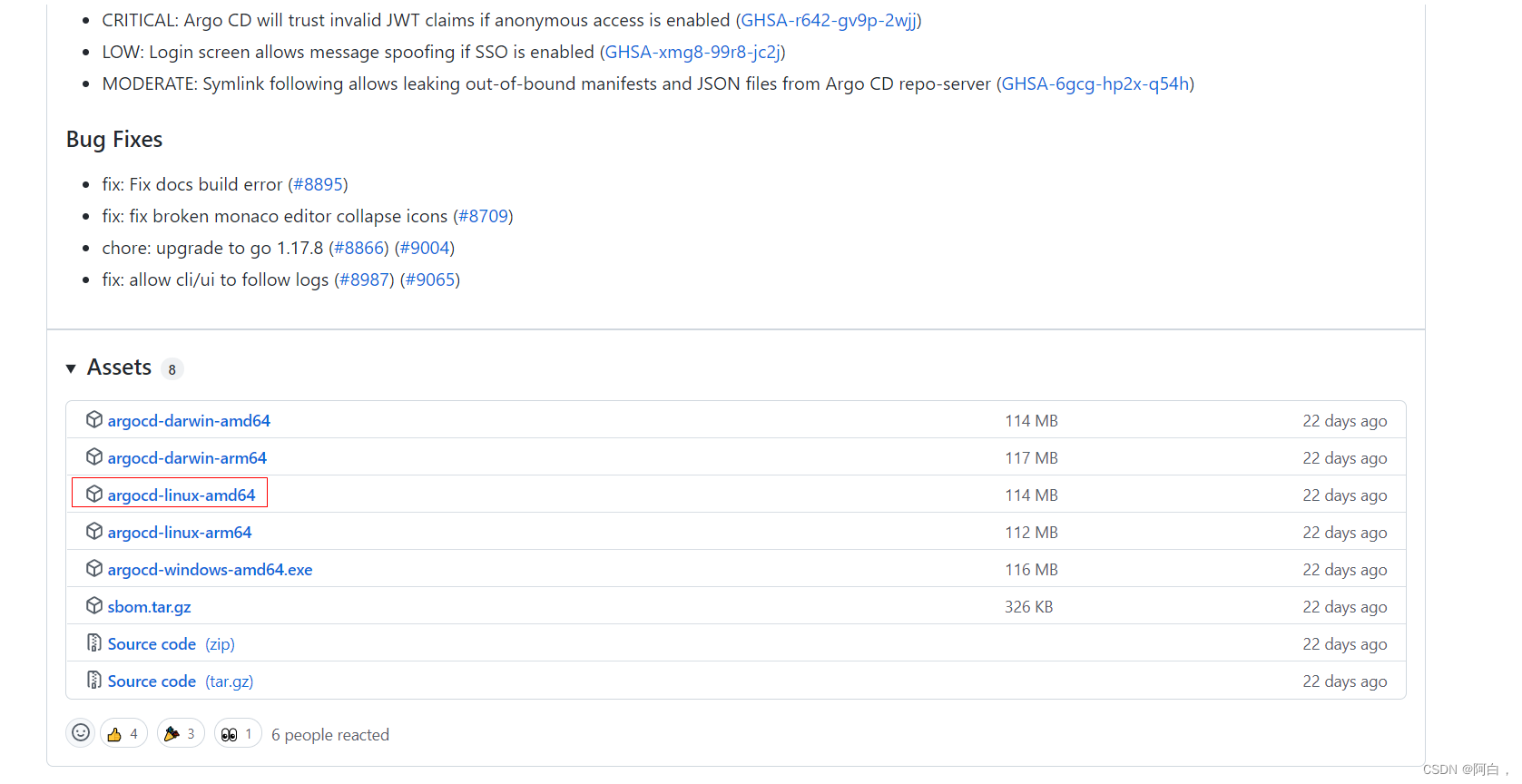
Task: Open pull request #8866
Action: [358, 248]
